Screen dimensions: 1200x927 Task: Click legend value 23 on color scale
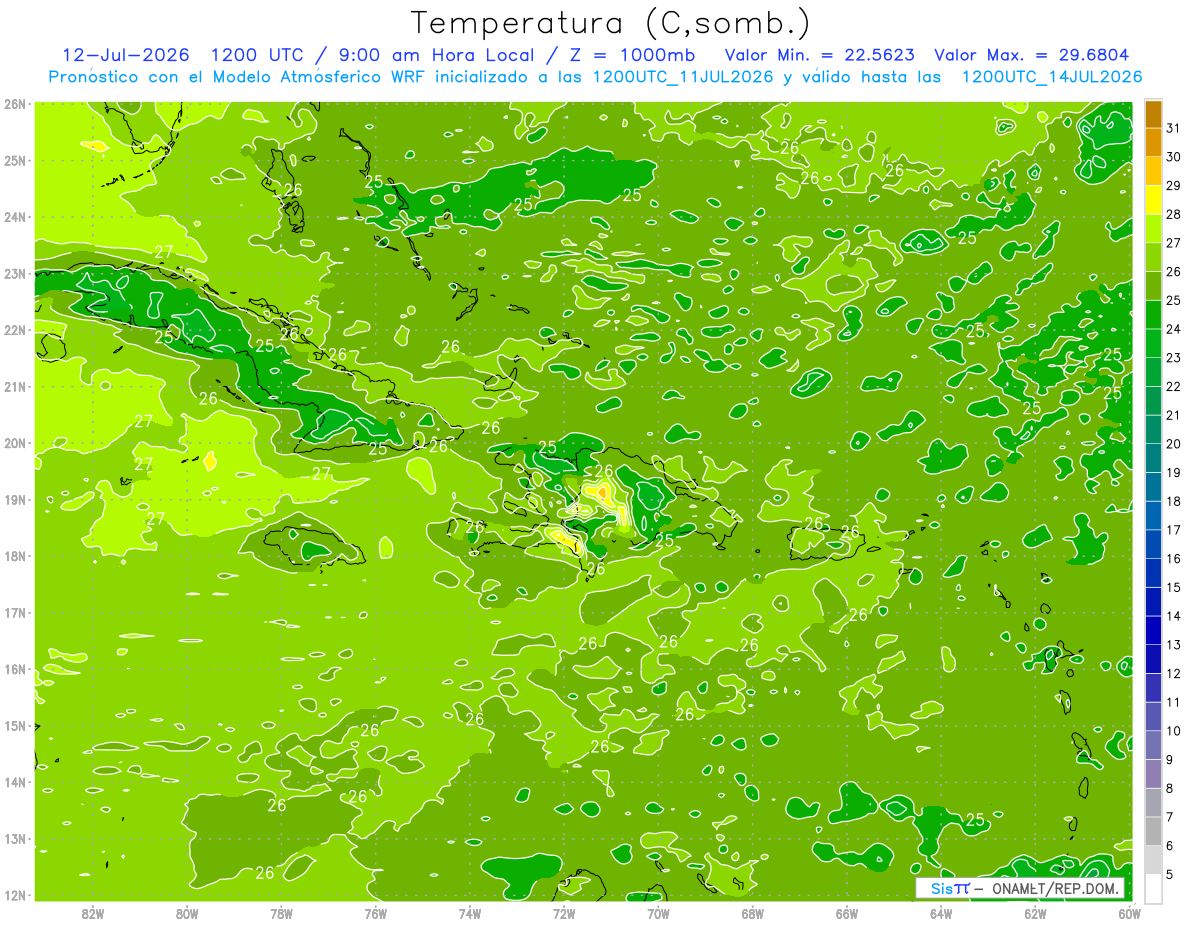click(1173, 357)
